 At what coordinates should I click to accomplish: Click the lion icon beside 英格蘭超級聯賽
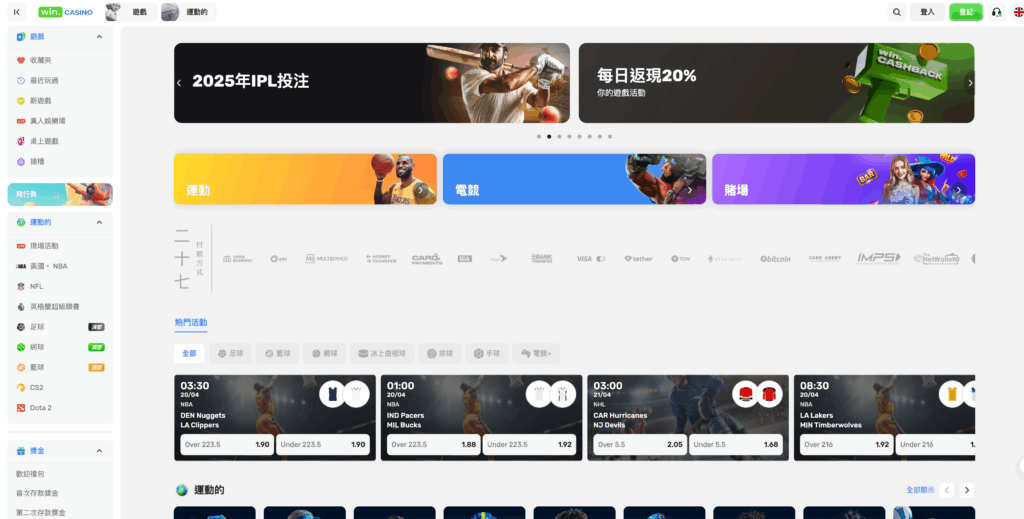coord(21,307)
